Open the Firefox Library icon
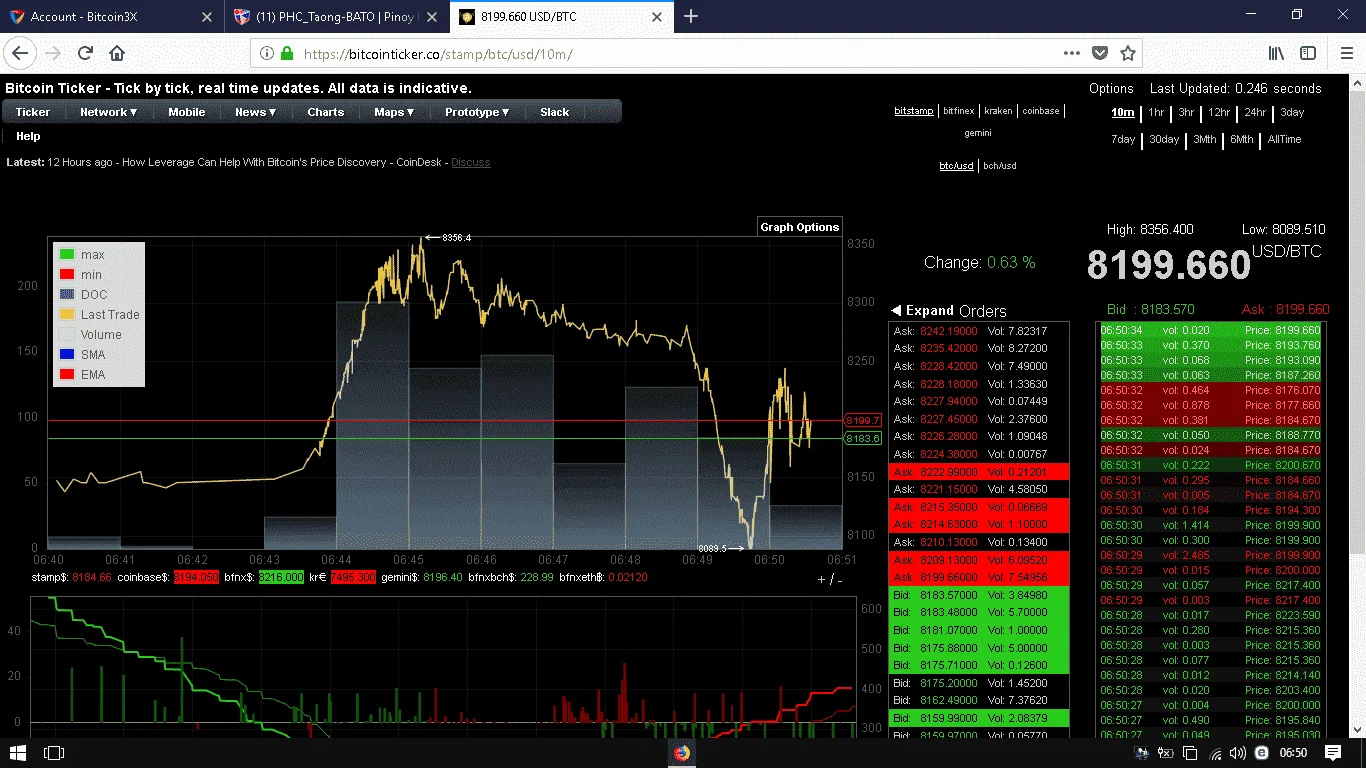Image resolution: width=1366 pixels, height=768 pixels. click(x=1277, y=54)
